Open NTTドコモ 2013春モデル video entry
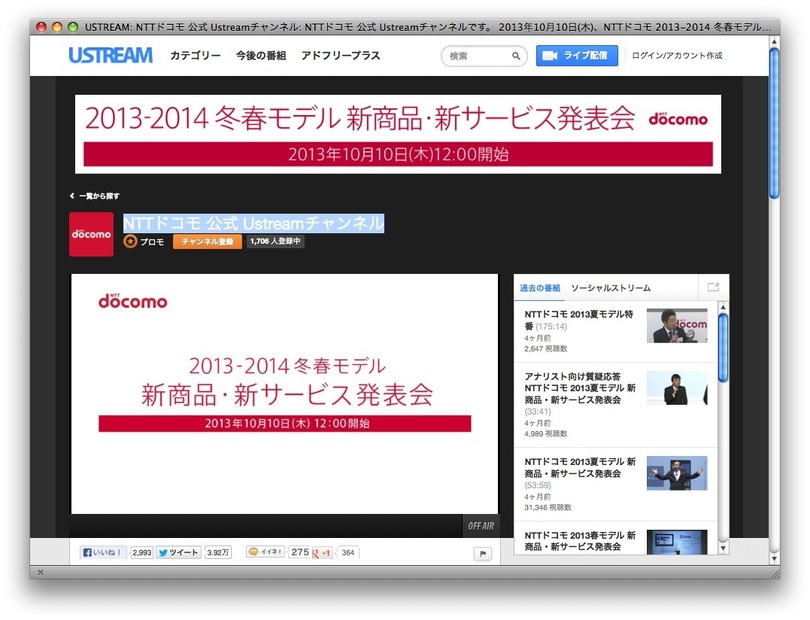 tap(580, 540)
